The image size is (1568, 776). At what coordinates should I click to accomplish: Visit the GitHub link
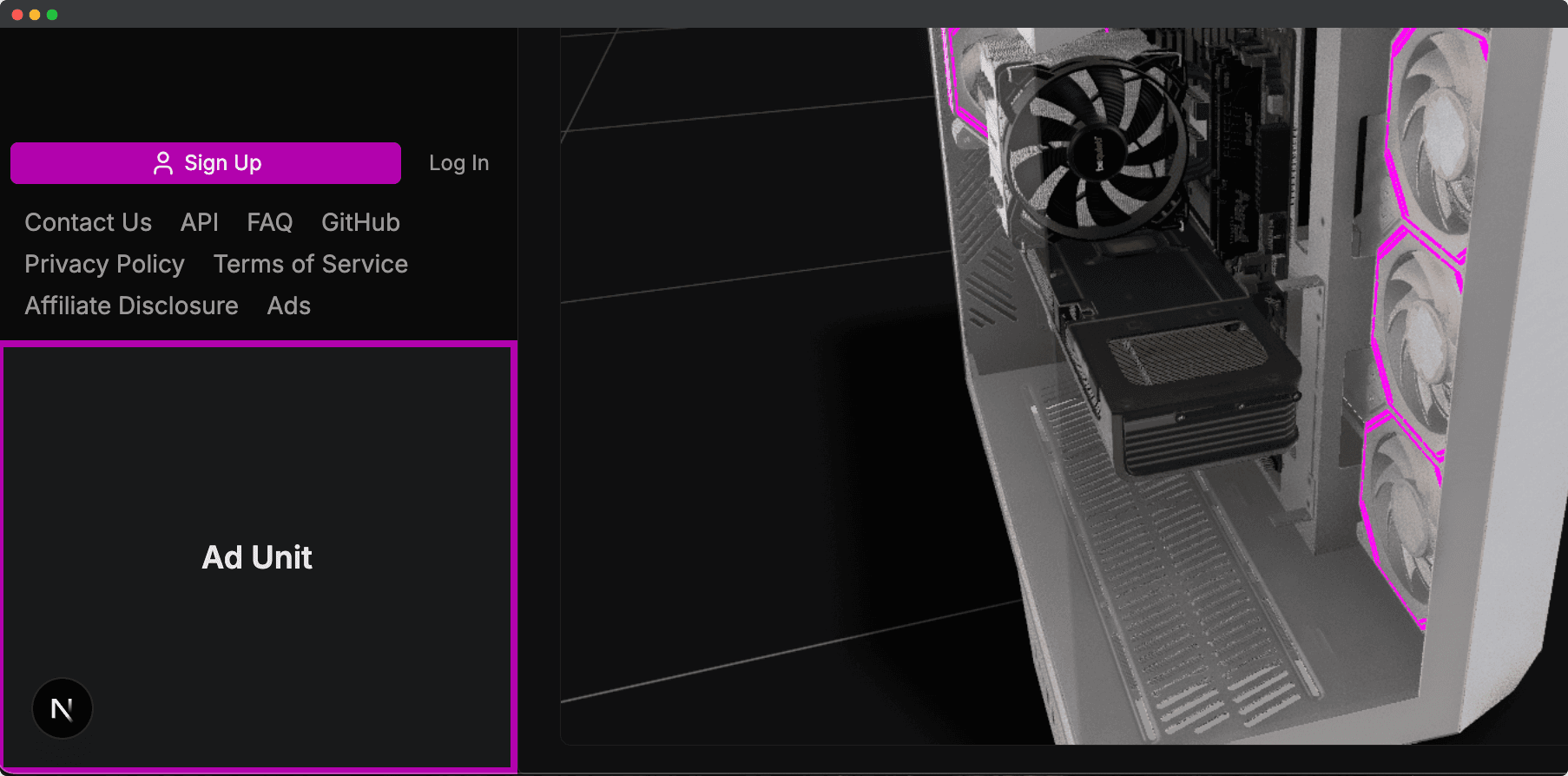[360, 222]
